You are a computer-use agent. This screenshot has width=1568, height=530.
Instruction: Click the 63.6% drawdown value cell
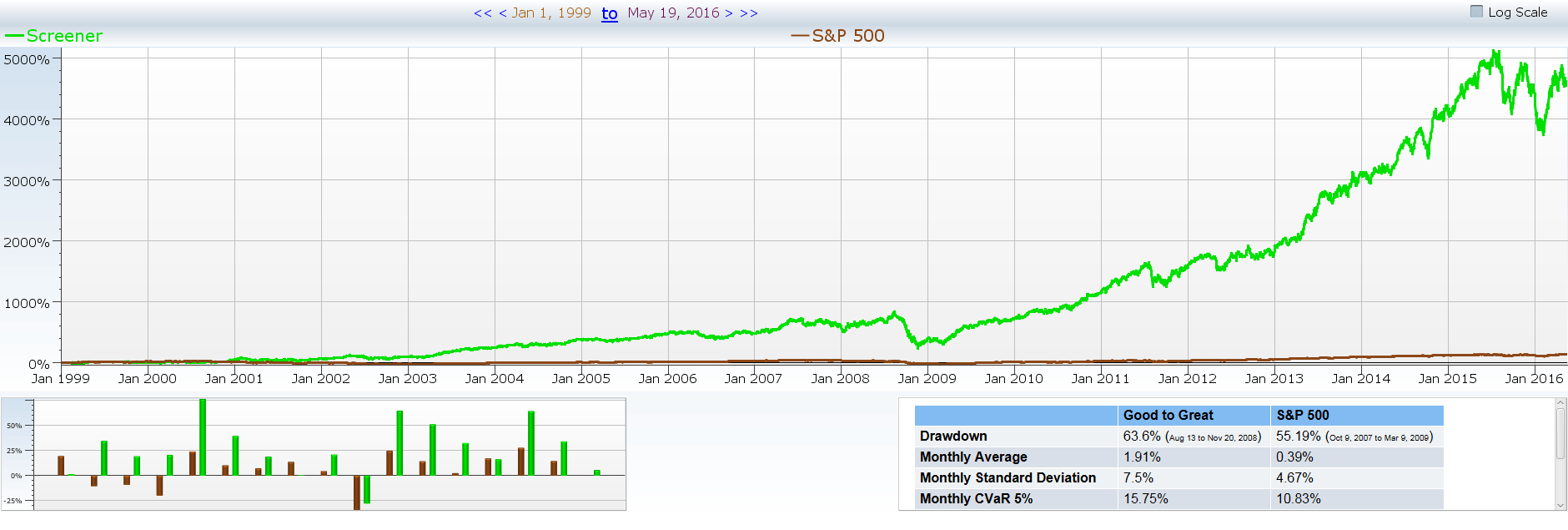pos(1194,436)
